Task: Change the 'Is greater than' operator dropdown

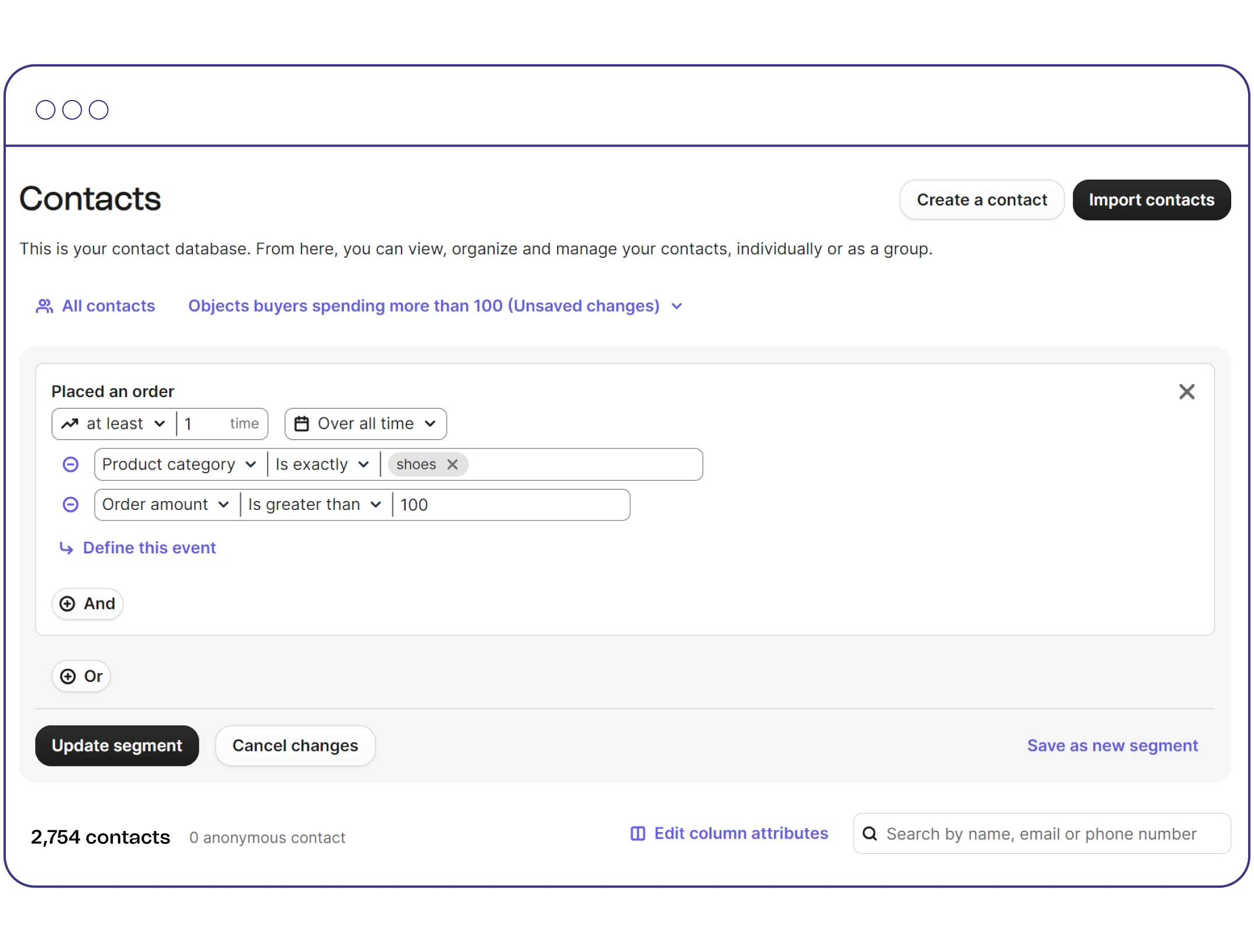Action: point(315,505)
